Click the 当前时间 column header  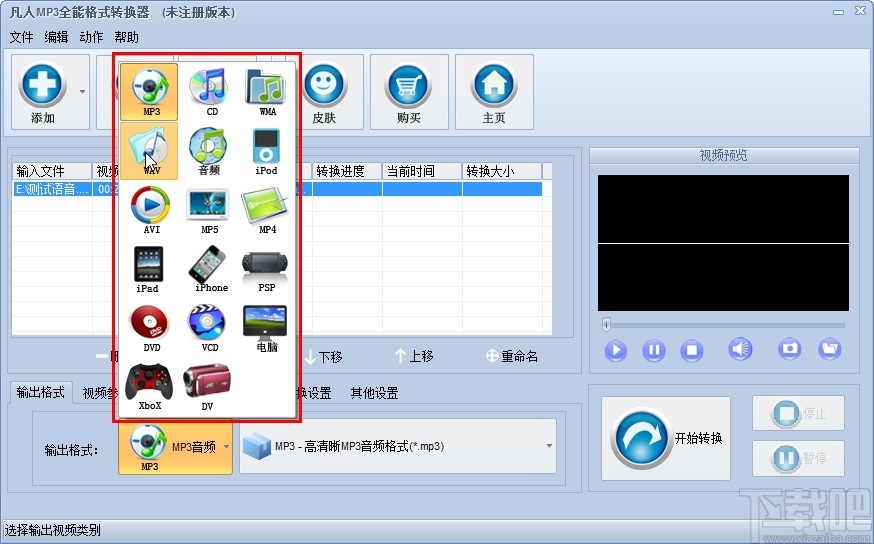pyautogui.click(x=422, y=171)
